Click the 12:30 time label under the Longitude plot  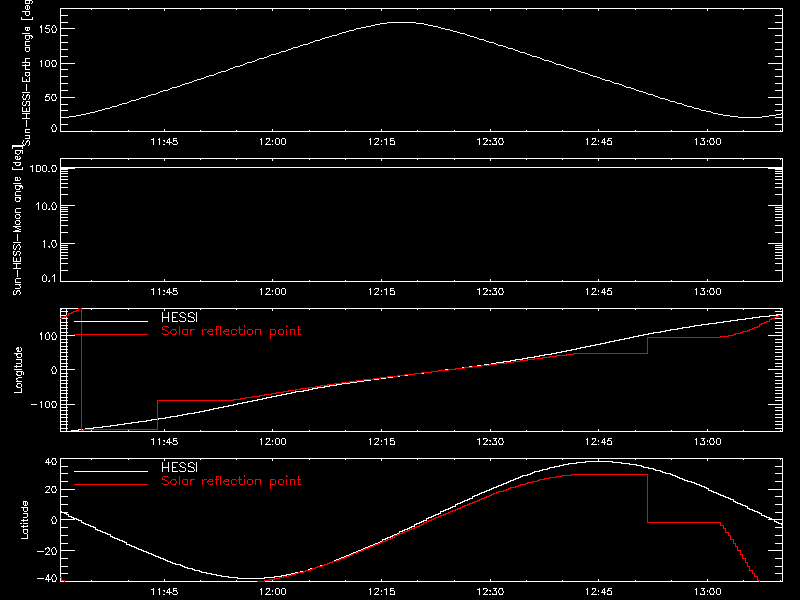pos(490,442)
